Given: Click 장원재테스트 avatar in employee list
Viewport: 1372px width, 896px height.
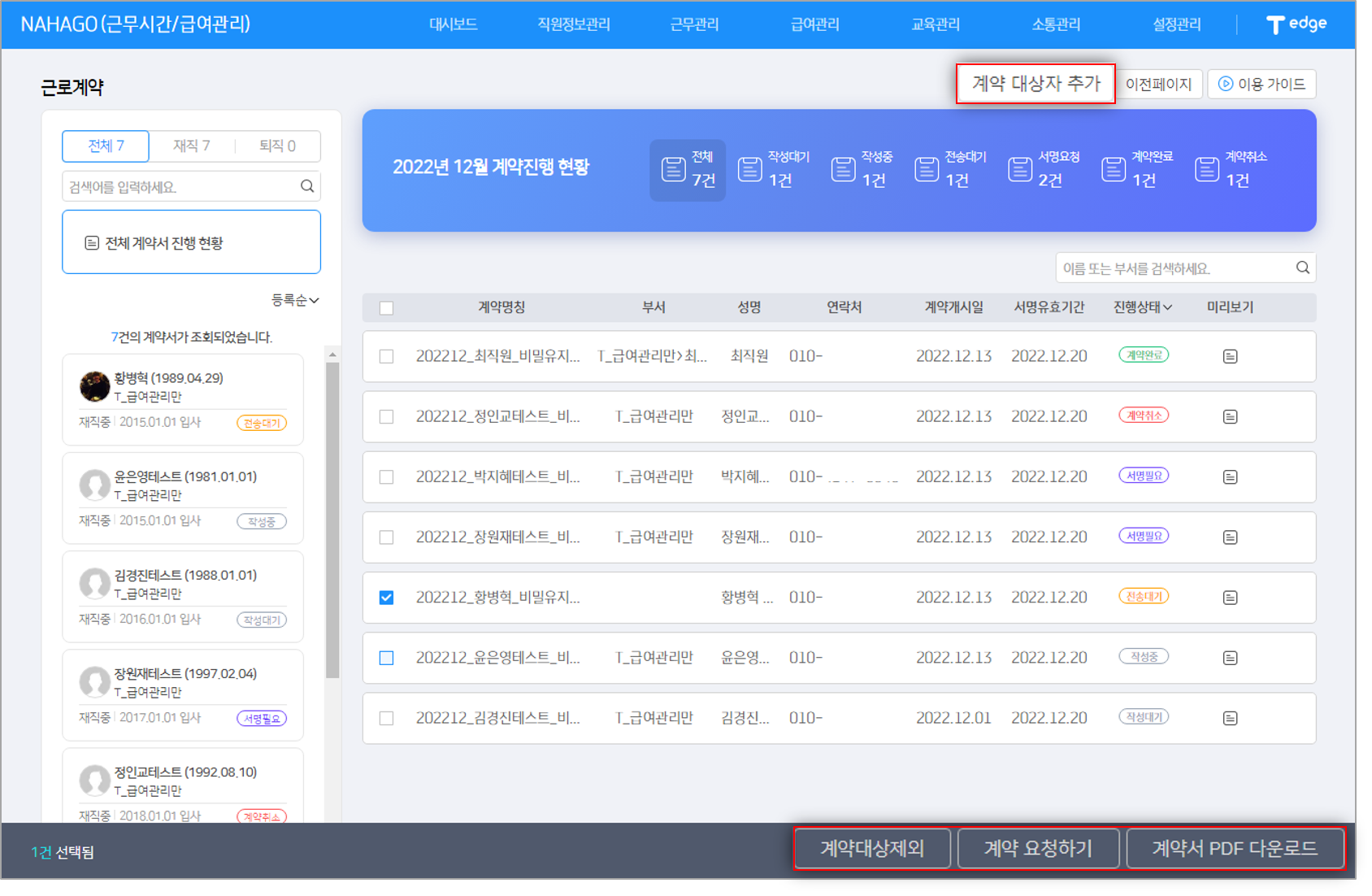Looking at the screenshot, I should (94, 681).
